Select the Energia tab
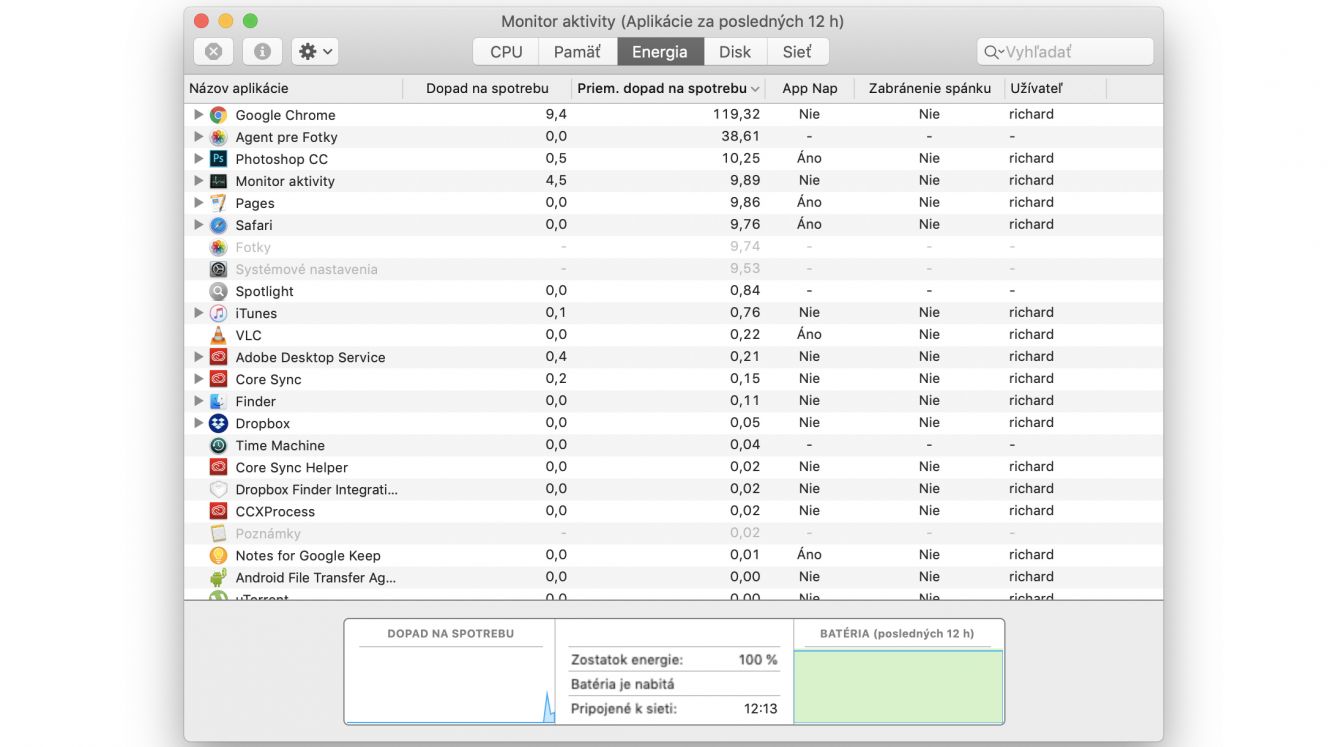This screenshot has height=747, width=1328. coord(660,52)
